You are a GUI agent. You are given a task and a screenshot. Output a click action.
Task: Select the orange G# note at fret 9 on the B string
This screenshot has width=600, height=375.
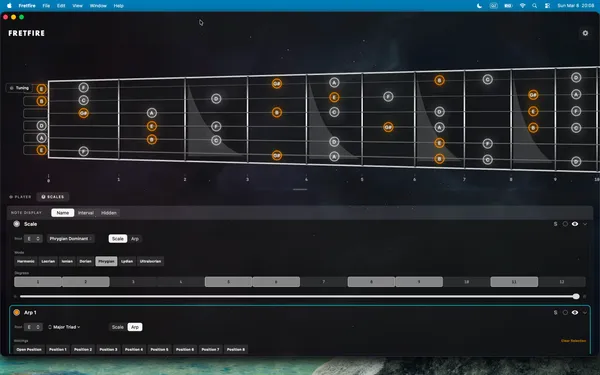533,95
